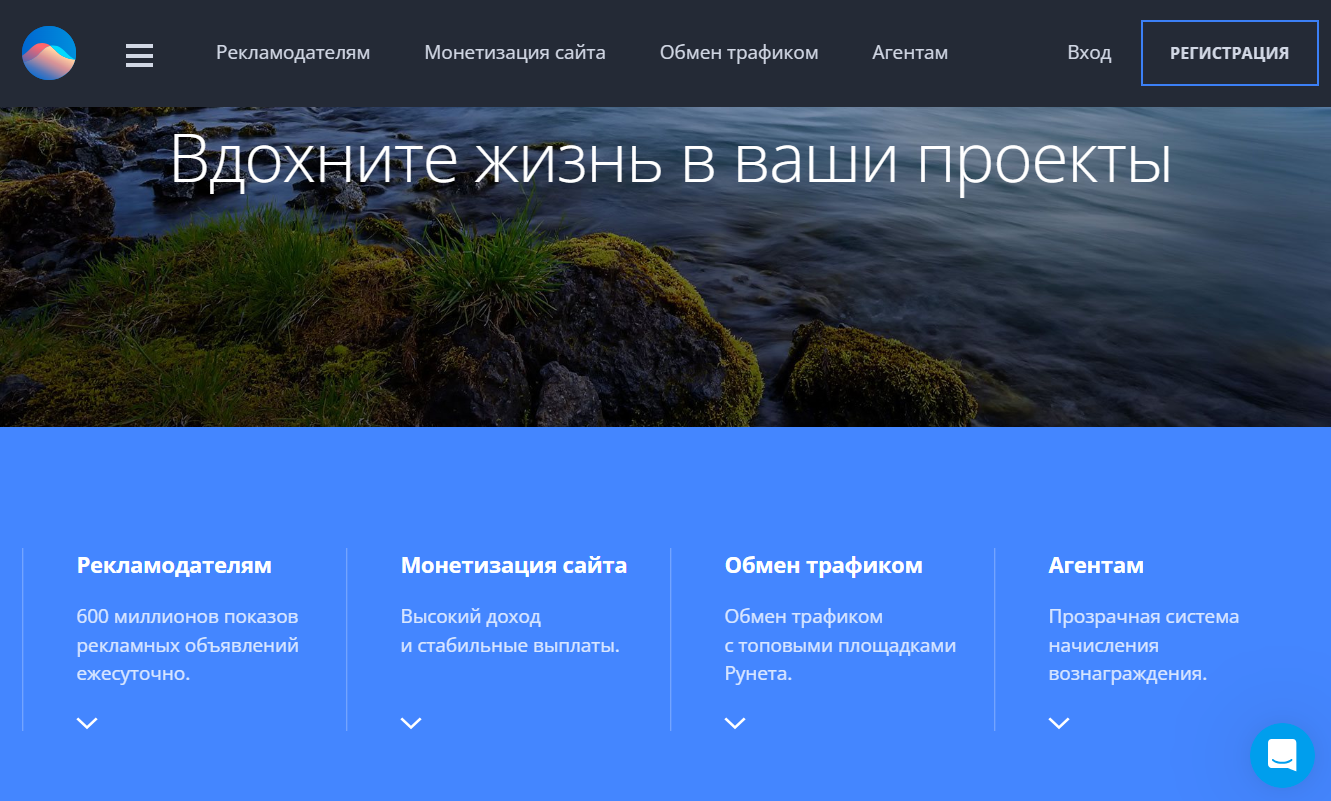Click the РЕГИСТРАЦИЯ button
The width and height of the screenshot is (1331, 801).
[1230, 53]
